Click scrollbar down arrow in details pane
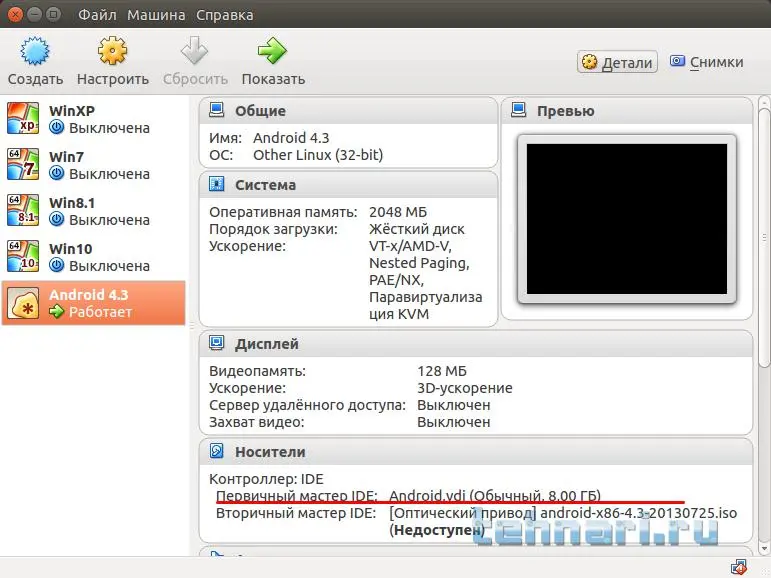 pyautogui.click(x=764, y=548)
